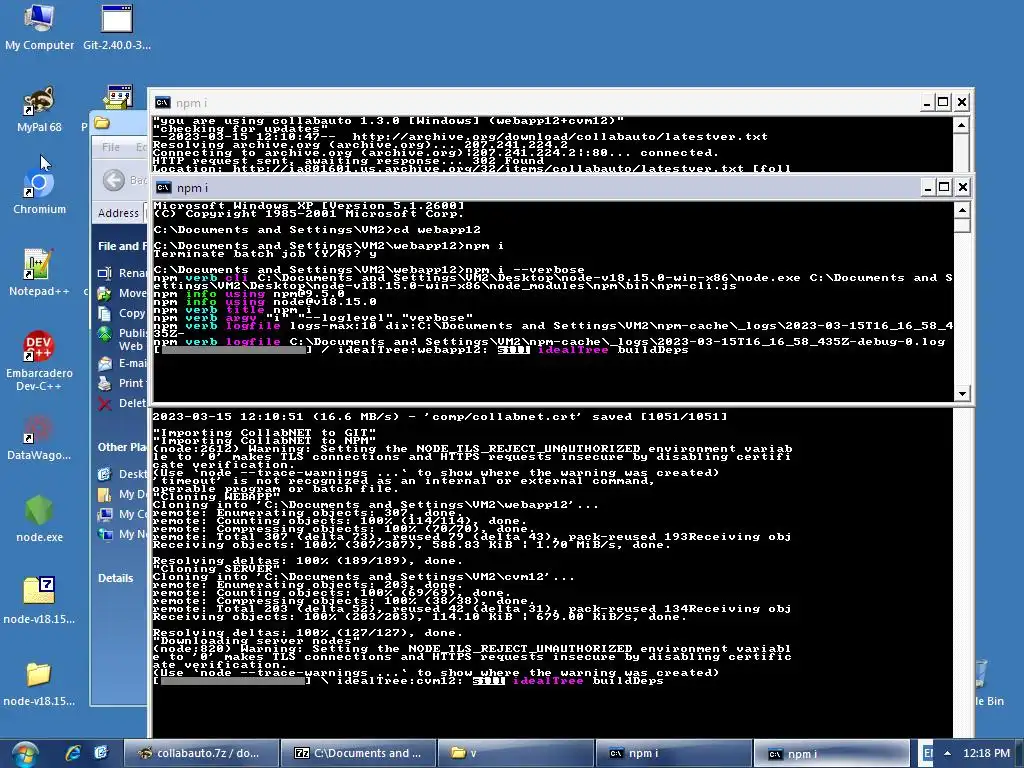Maximize the front npm i window

coord(944,187)
